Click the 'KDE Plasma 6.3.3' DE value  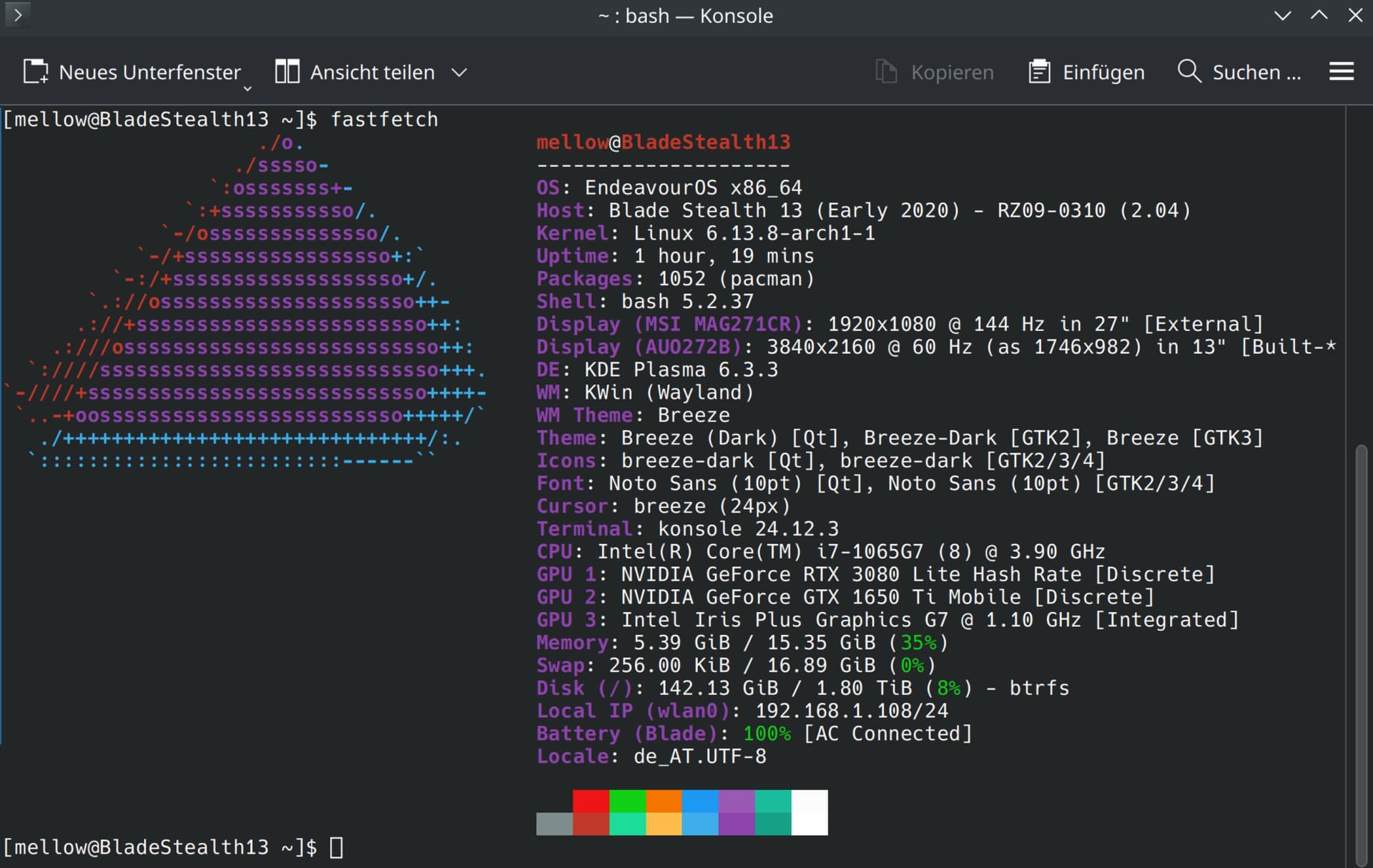tap(681, 370)
